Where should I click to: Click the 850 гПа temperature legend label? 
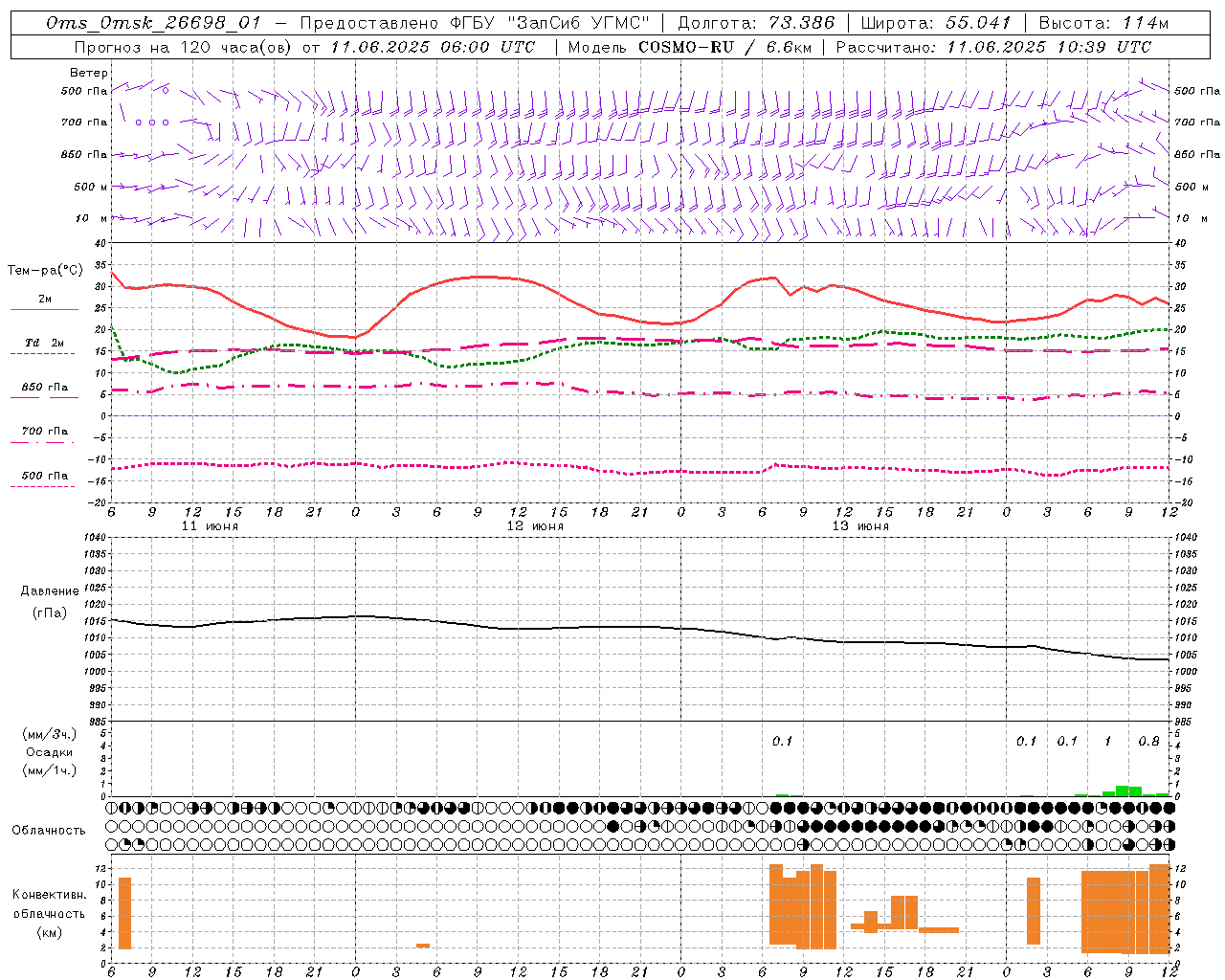(45, 388)
